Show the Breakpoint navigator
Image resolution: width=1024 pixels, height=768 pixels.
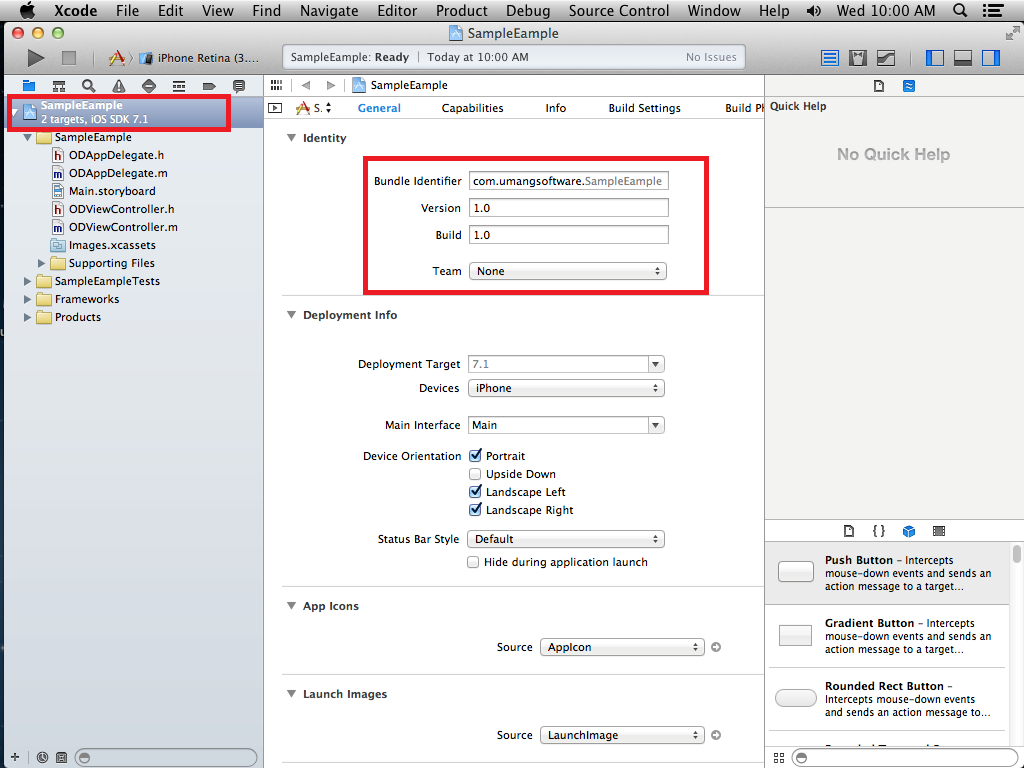coord(209,86)
